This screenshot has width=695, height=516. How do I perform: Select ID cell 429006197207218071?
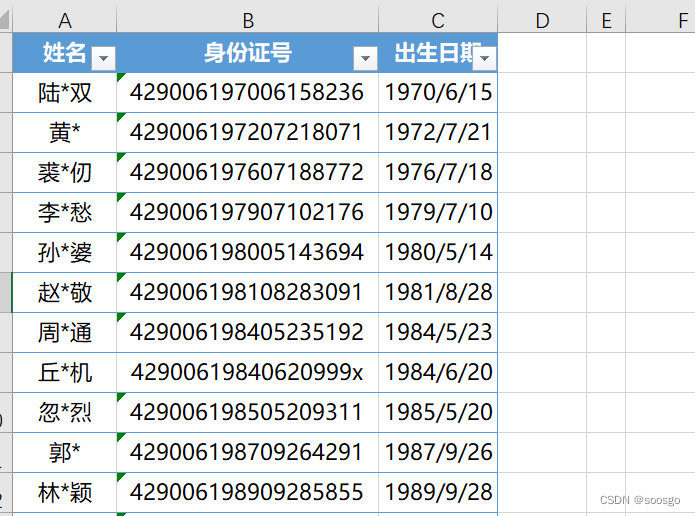(247, 133)
